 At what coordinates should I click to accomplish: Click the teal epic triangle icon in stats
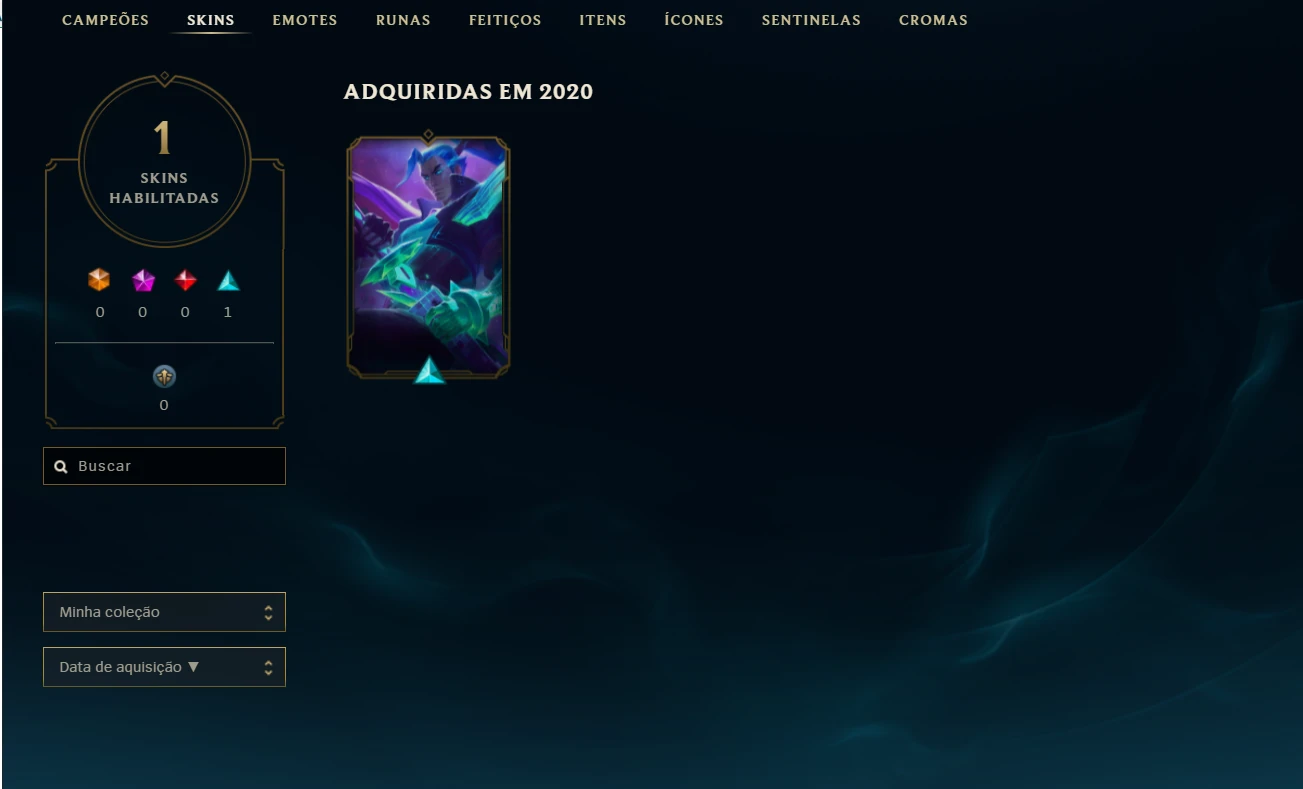228,281
